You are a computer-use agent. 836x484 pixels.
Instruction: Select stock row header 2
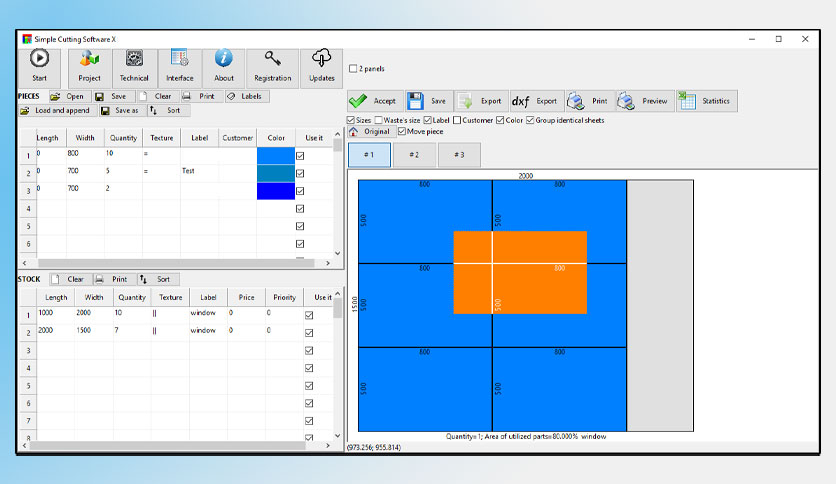tap(28, 333)
